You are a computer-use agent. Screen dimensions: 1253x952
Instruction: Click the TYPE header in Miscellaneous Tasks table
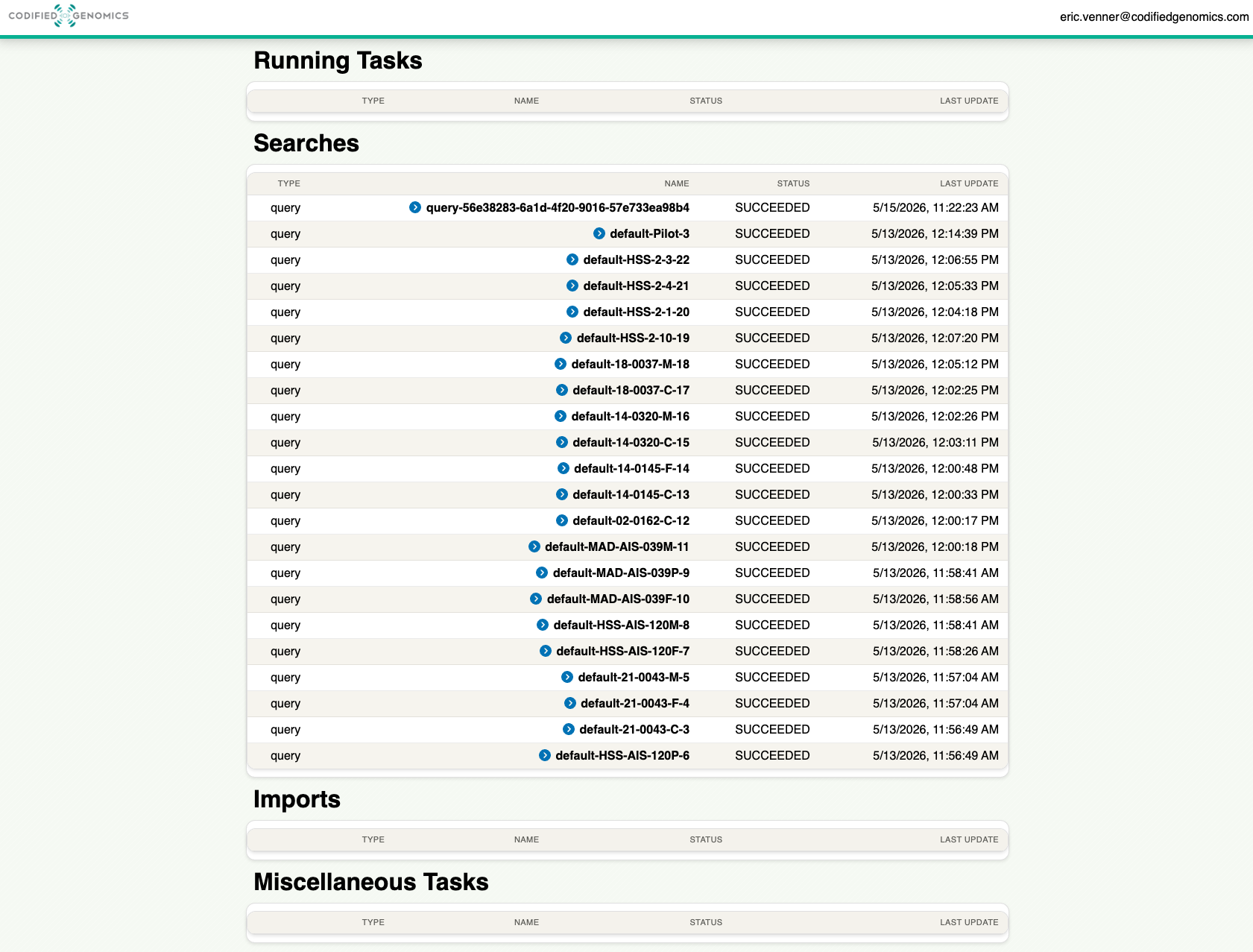pos(373,922)
